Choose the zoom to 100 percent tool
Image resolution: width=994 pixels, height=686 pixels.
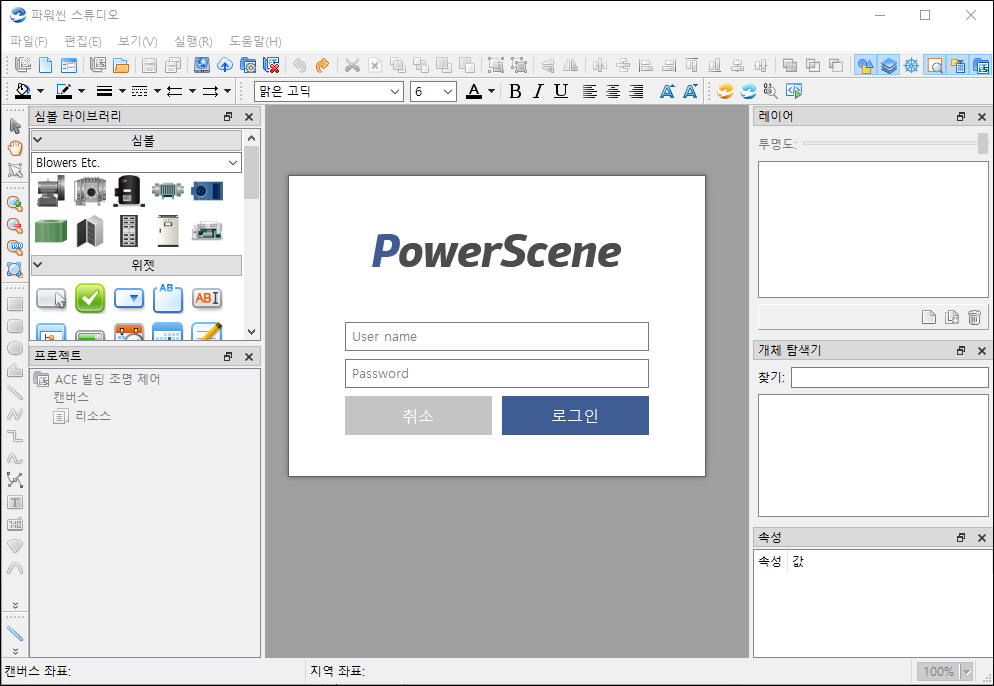point(15,247)
